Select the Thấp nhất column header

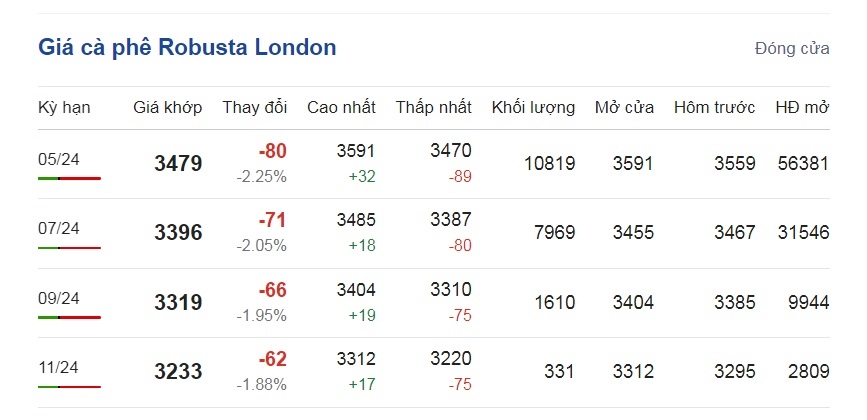tap(434, 108)
